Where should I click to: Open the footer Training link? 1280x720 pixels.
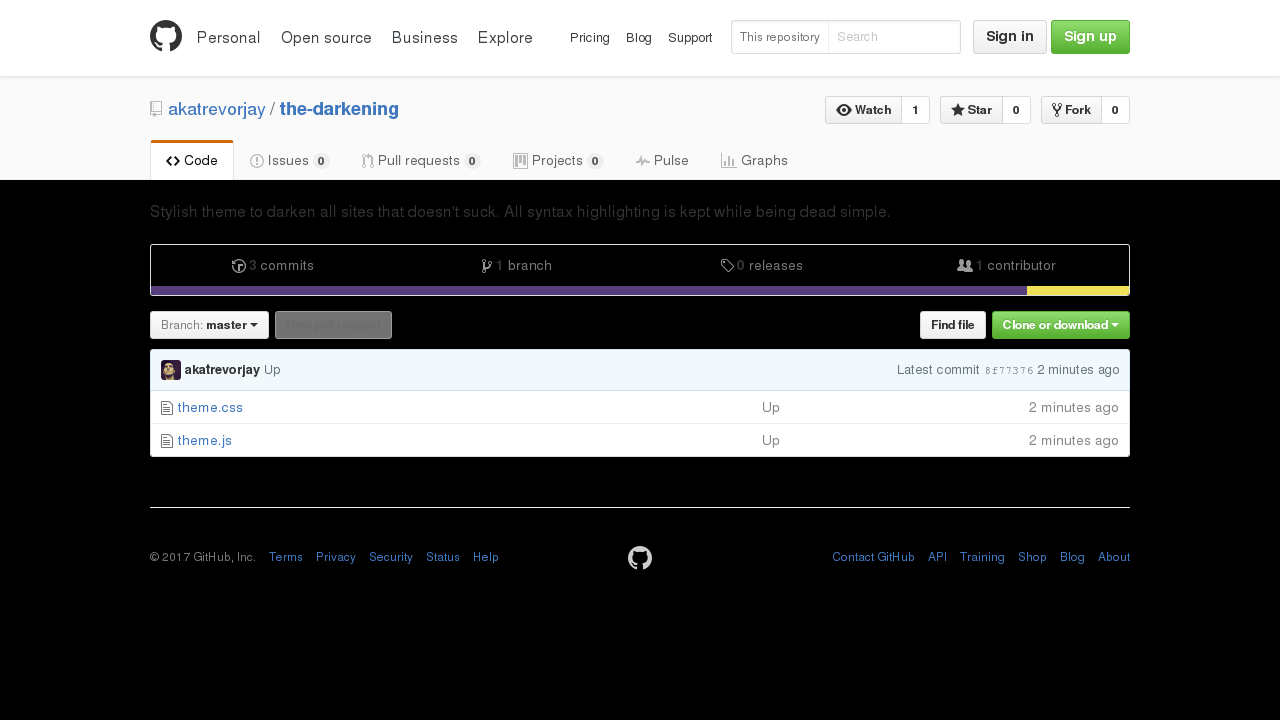[x=982, y=558]
